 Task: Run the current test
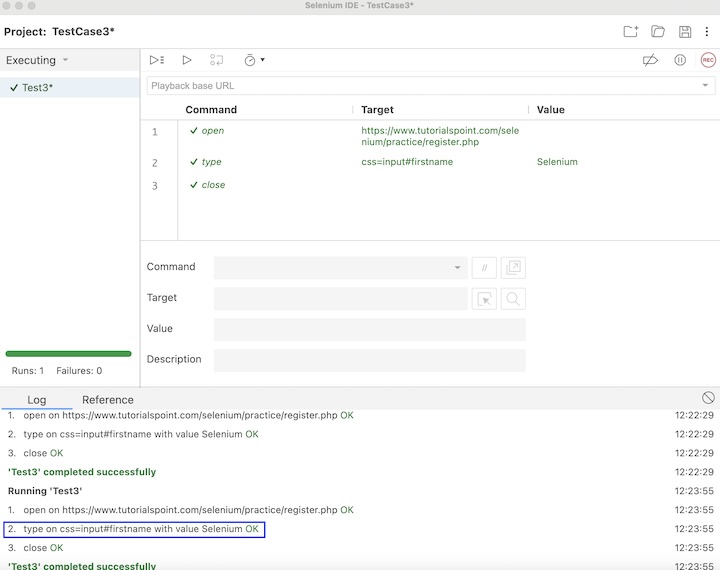[187, 60]
